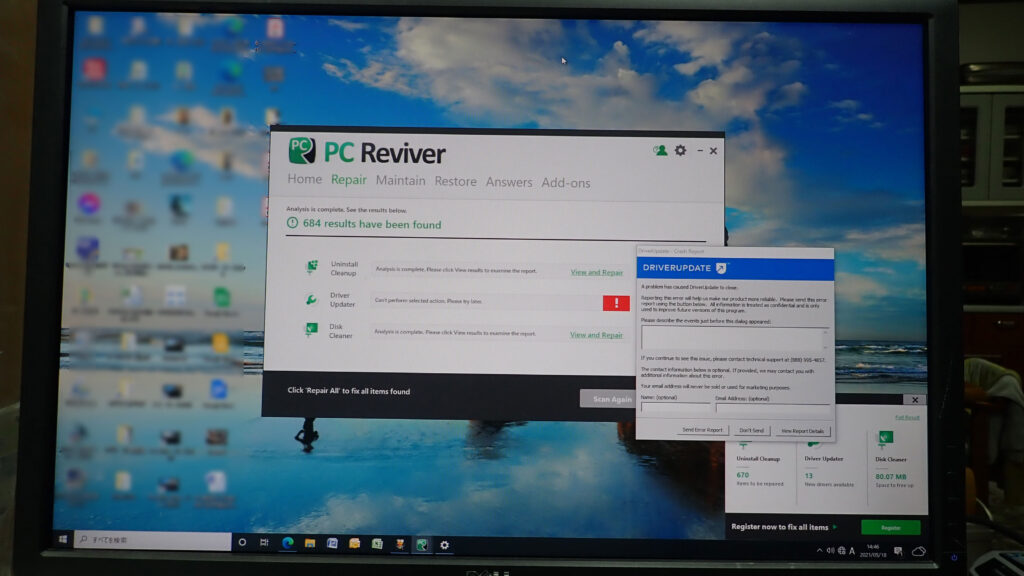Go to the Add-ons tab
The image size is (1024, 576).
pyautogui.click(x=566, y=183)
